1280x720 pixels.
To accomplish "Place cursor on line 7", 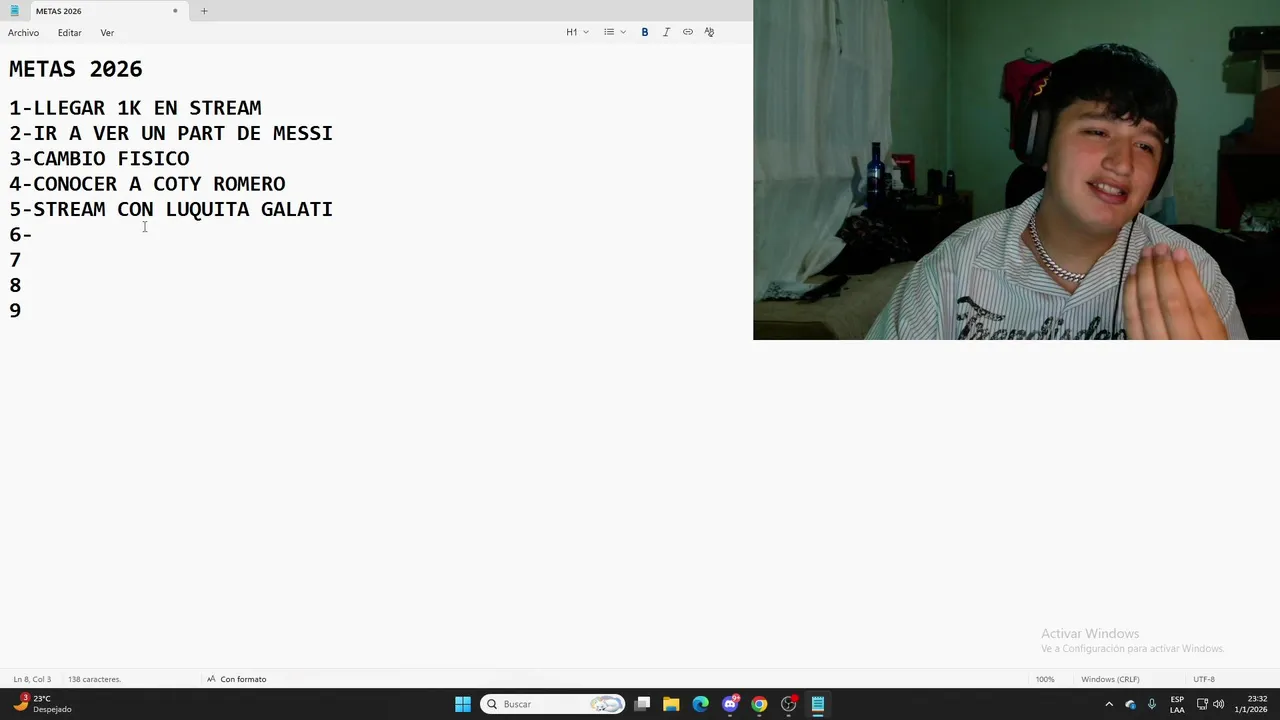I will pyautogui.click(x=15, y=260).
